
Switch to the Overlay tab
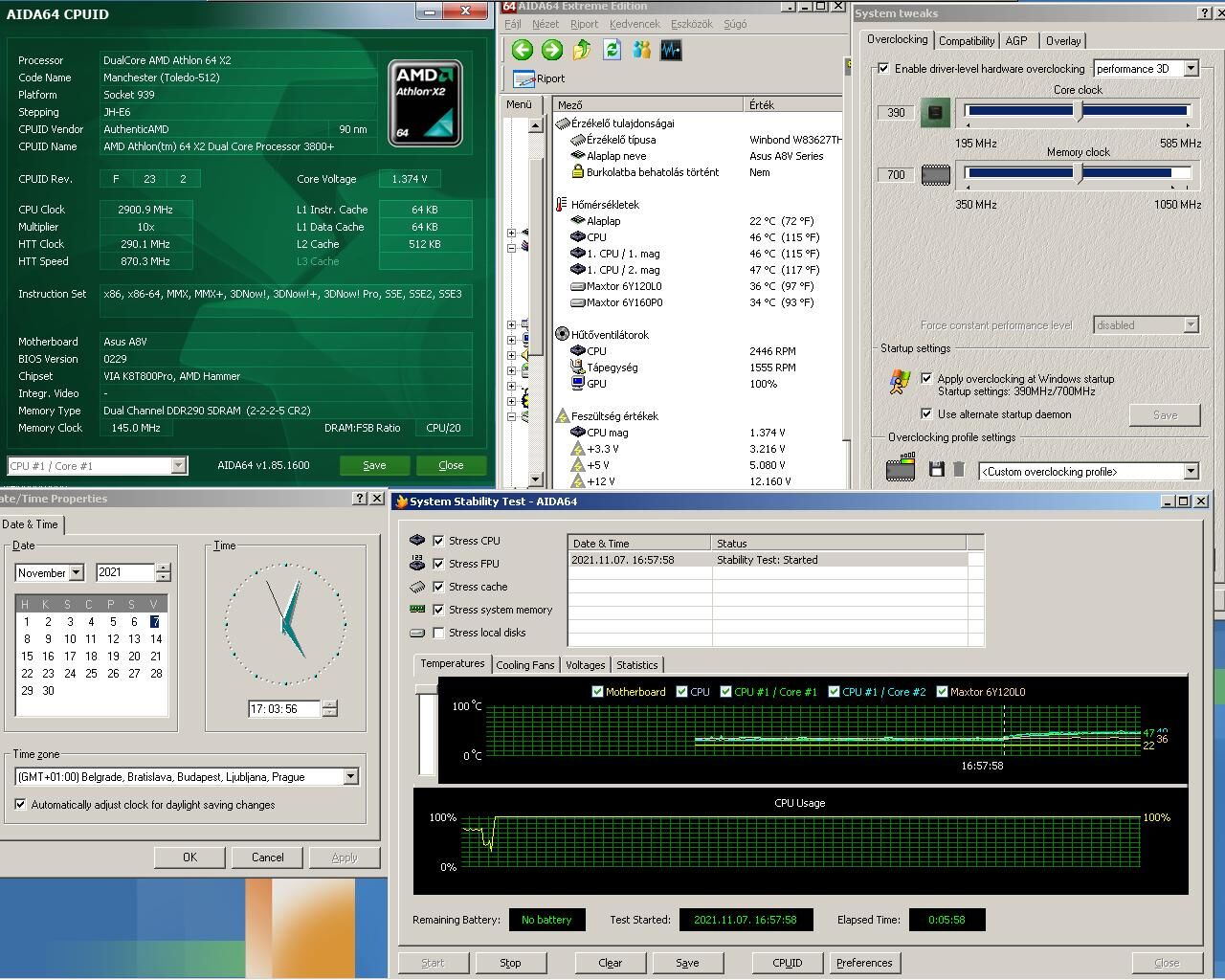1063,41
